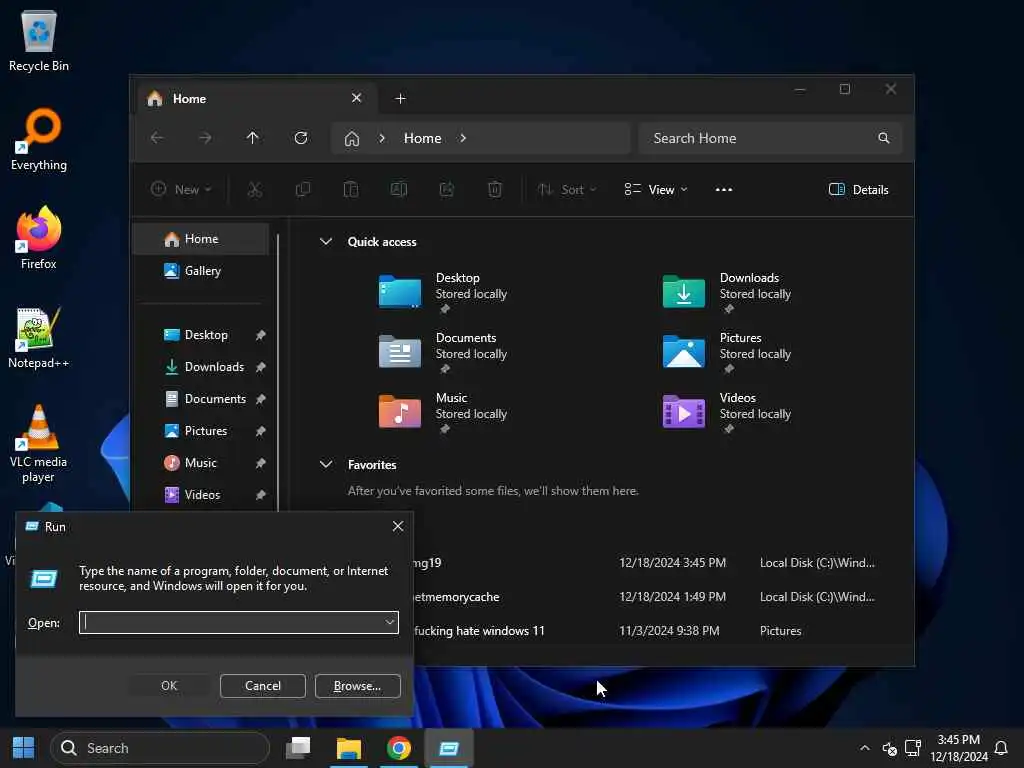This screenshot has height=768, width=1024.
Task: Click the Copy toolbar icon
Action: click(x=302, y=189)
